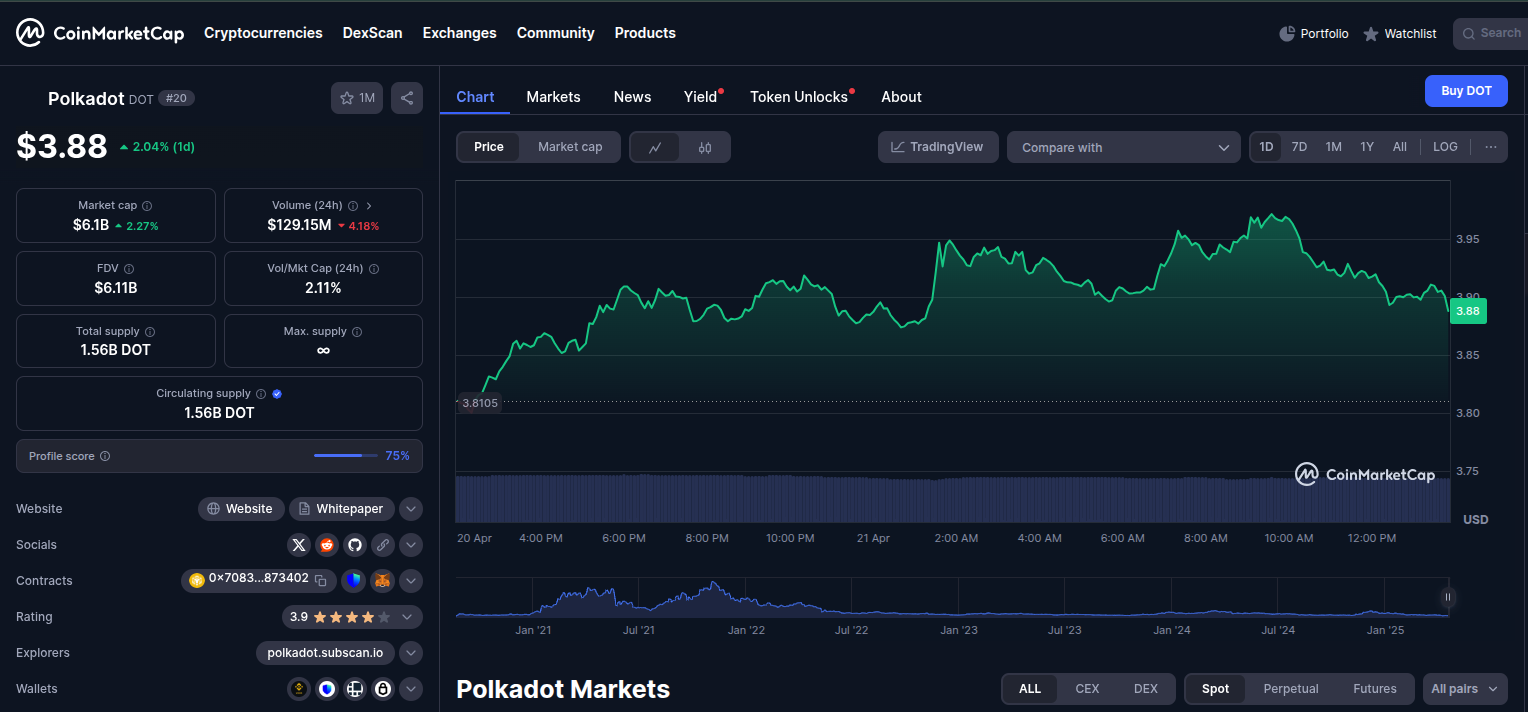Add Polkadot to watchlist via star button
Viewport: 1528px width, 712px height.
[357, 98]
